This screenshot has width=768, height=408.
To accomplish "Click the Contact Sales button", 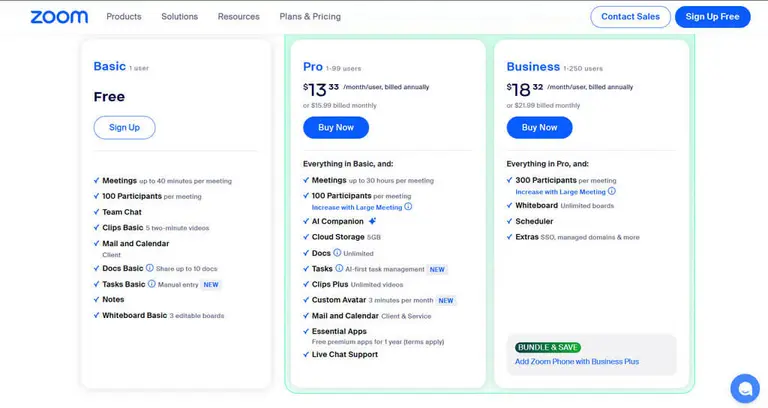I will tap(630, 17).
